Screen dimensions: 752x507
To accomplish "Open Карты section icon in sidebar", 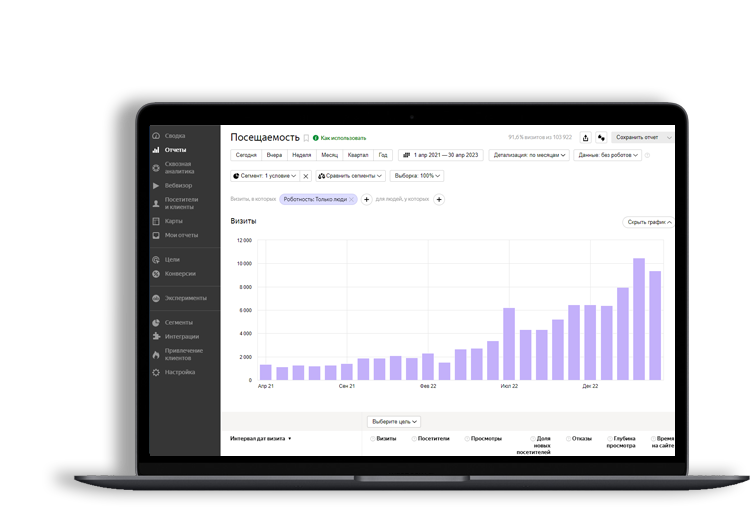I will 156,221.
